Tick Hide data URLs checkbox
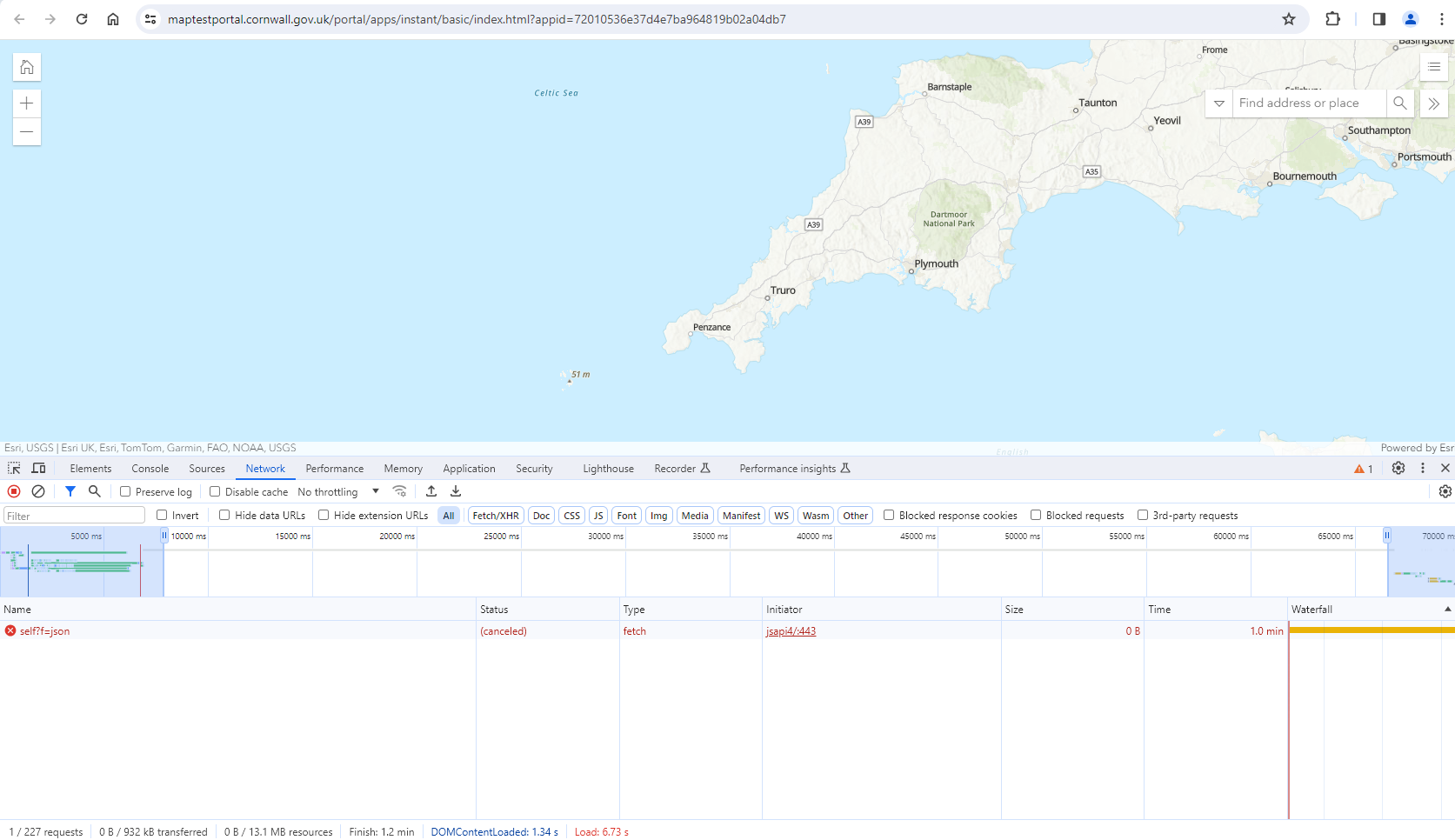Image resolution: width=1455 pixels, height=840 pixels. (224, 515)
